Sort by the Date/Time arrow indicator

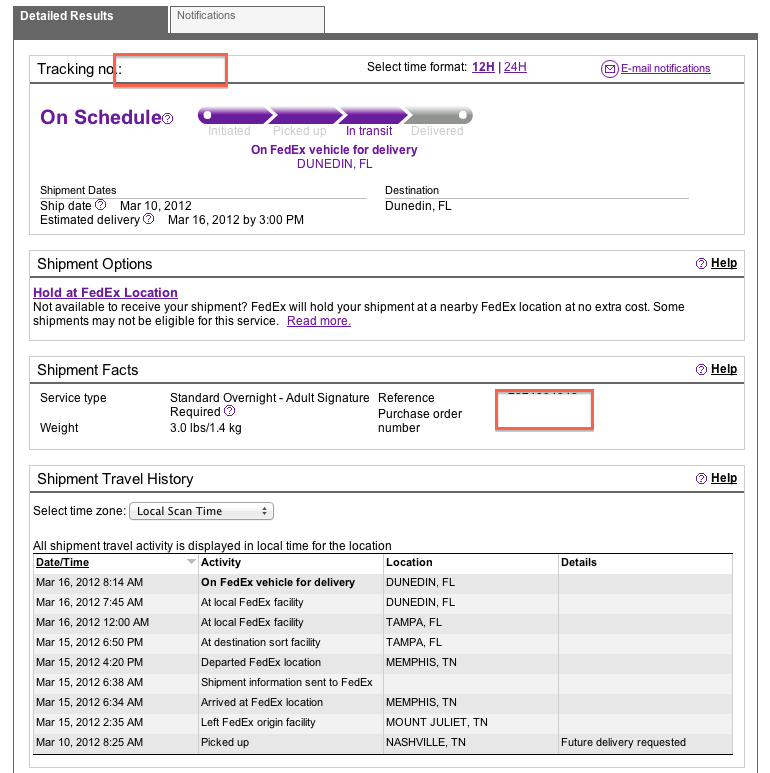click(x=191, y=562)
